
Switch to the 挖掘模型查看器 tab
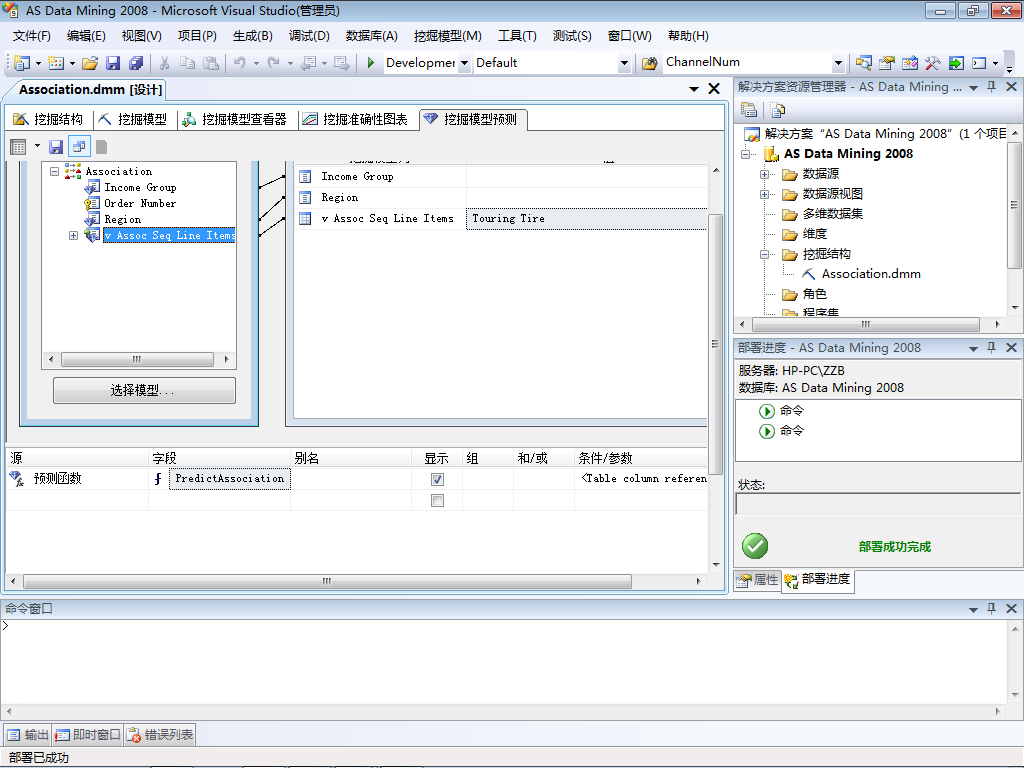[x=234, y=119]
